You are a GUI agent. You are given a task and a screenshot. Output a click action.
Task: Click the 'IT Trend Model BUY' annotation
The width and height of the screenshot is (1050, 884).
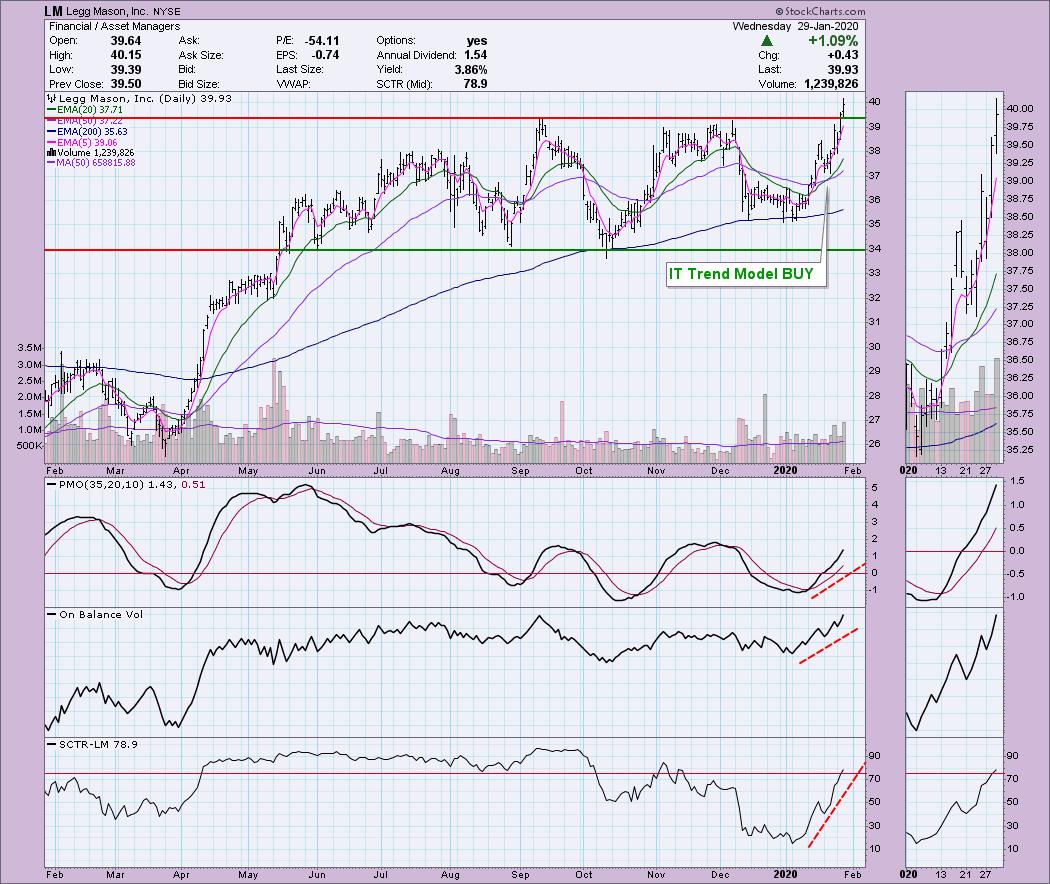741,274
